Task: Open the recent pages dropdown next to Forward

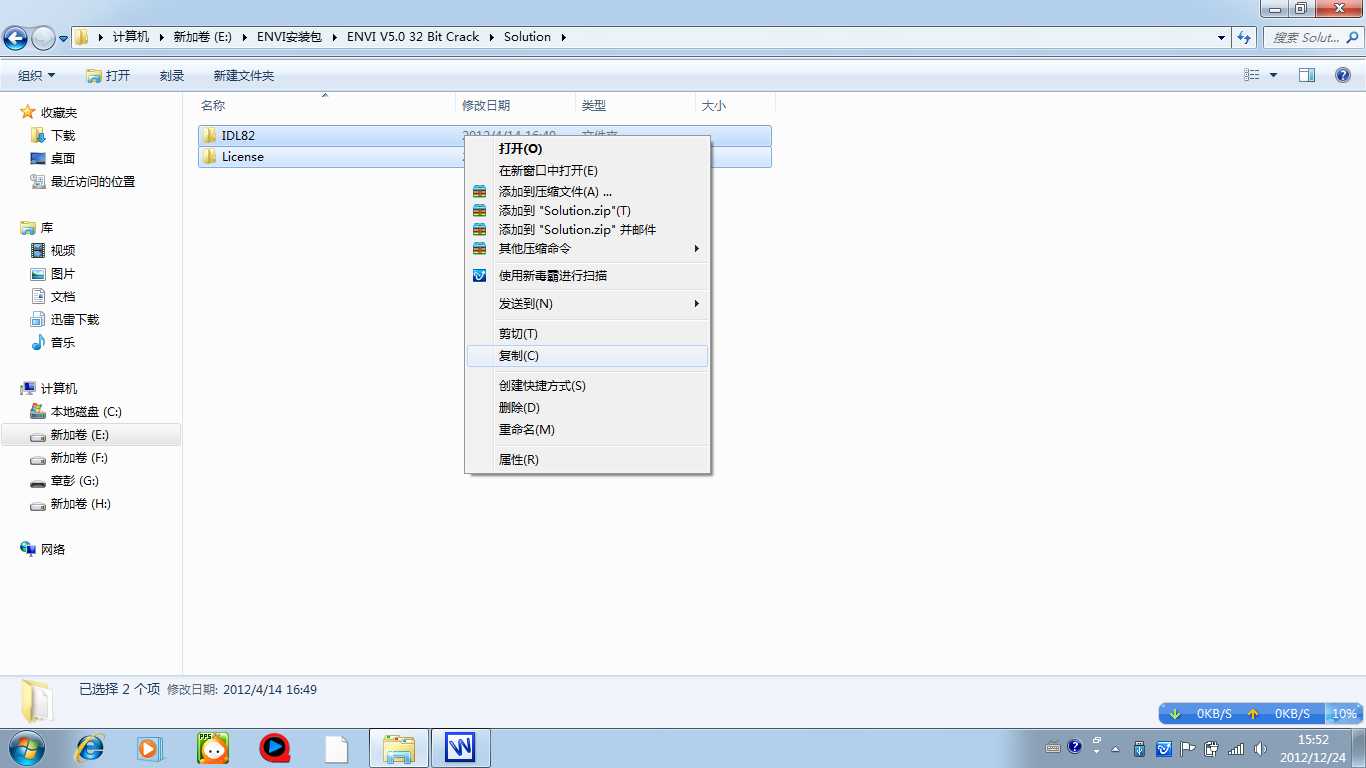Action: [x=64, y=38]
